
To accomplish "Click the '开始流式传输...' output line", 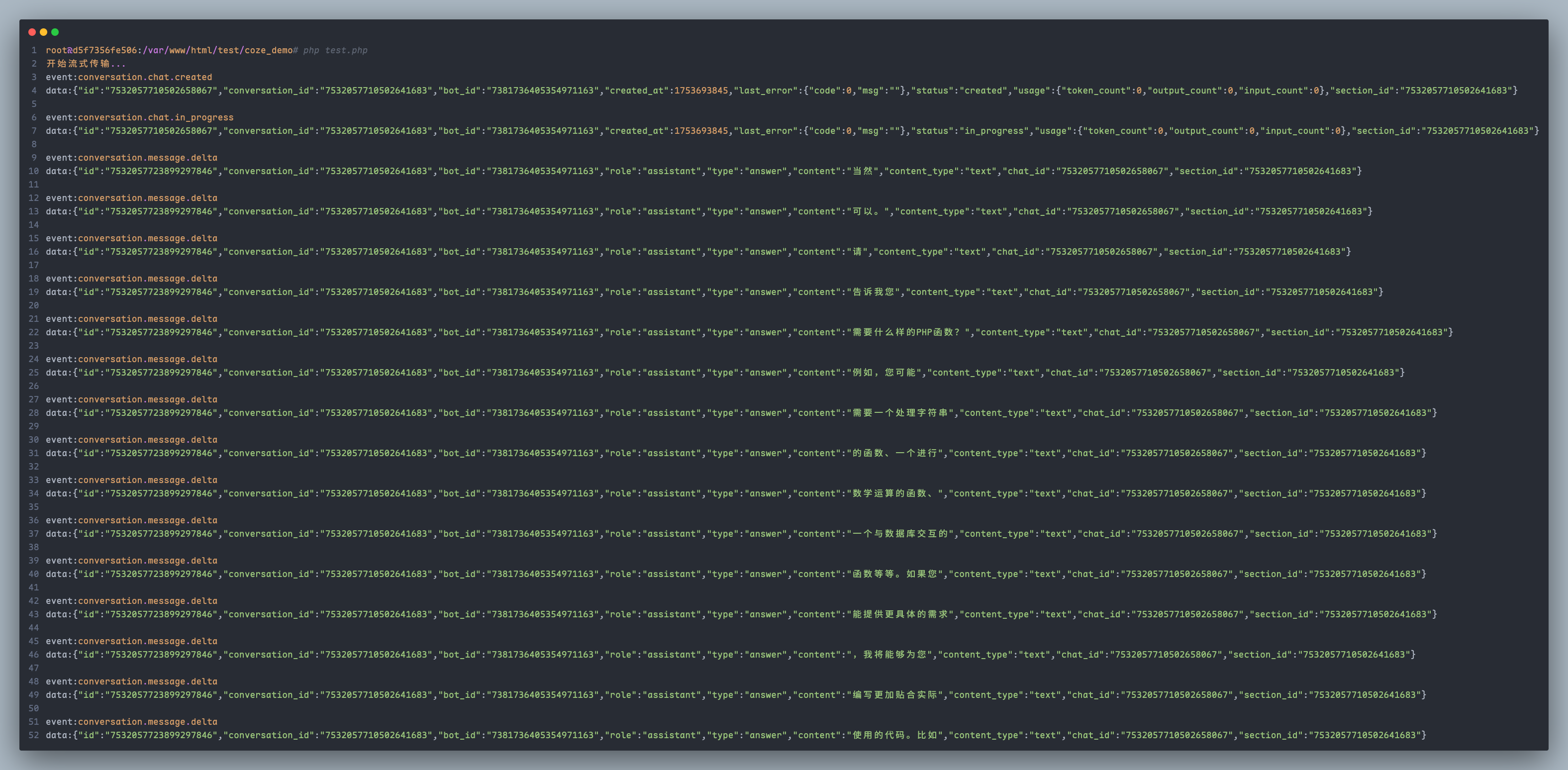I will [86, 64].
